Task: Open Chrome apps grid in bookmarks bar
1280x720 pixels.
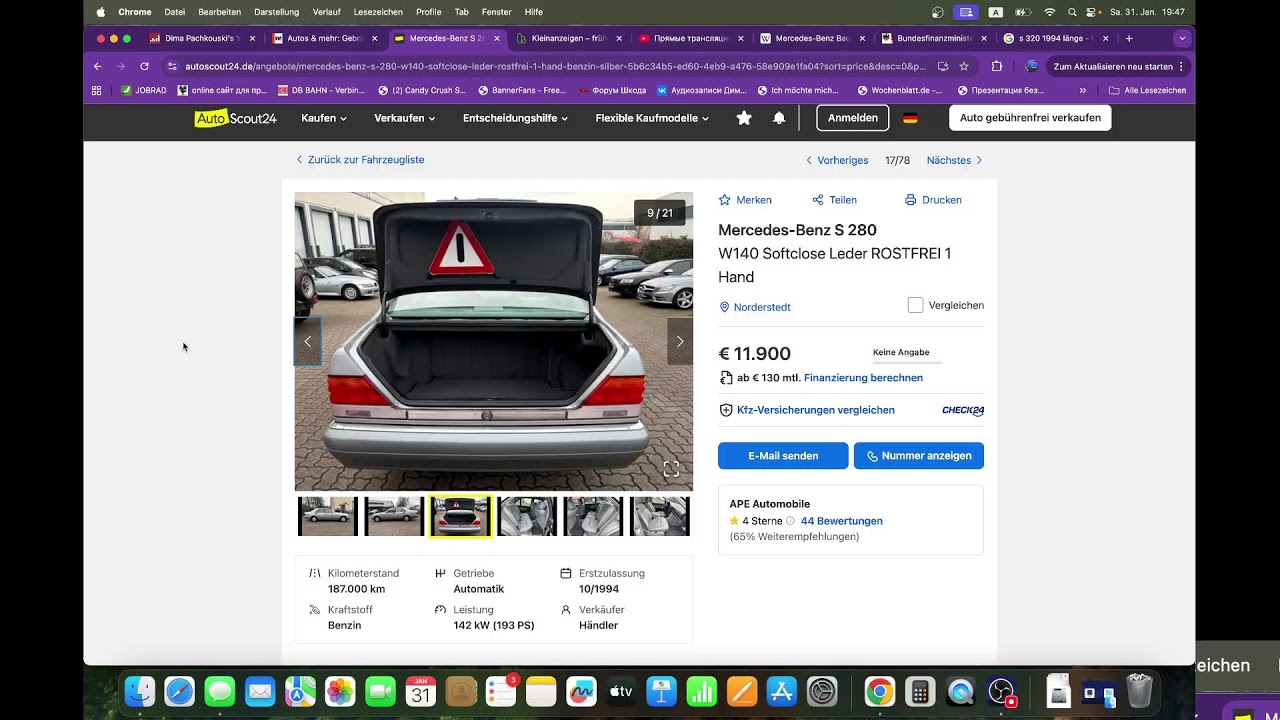Action: pyautogui.click(x=96, y=90)
